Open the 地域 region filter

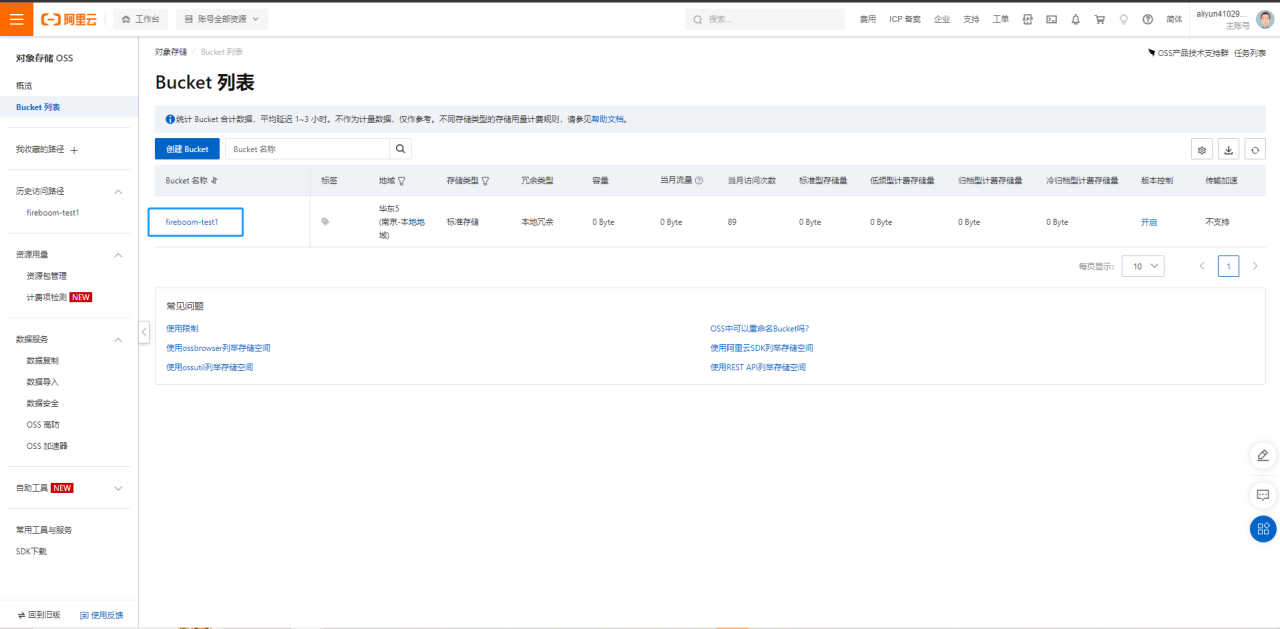[402, 181]
